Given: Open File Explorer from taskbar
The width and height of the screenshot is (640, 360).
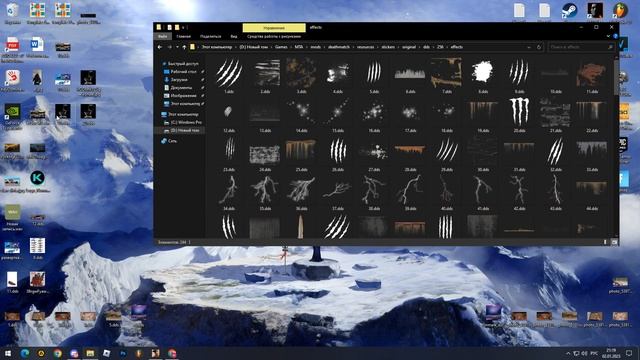Looking at the screenshot, I should 90,353.
